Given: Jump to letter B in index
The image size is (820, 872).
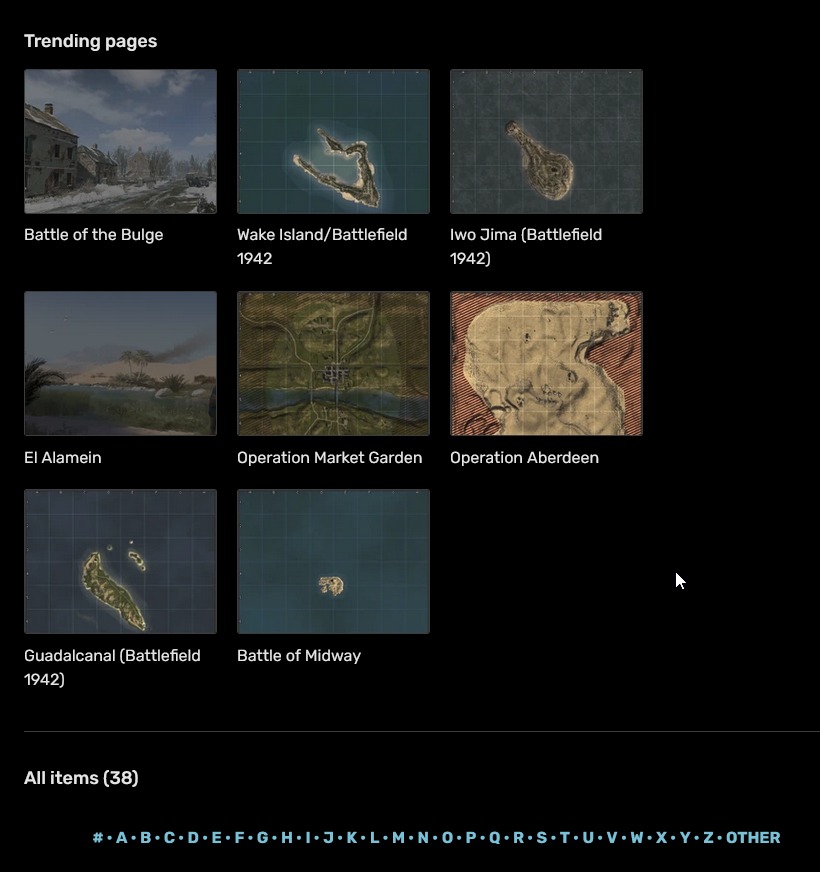Looking at the screenshot, I should click(x=145, y=838).
